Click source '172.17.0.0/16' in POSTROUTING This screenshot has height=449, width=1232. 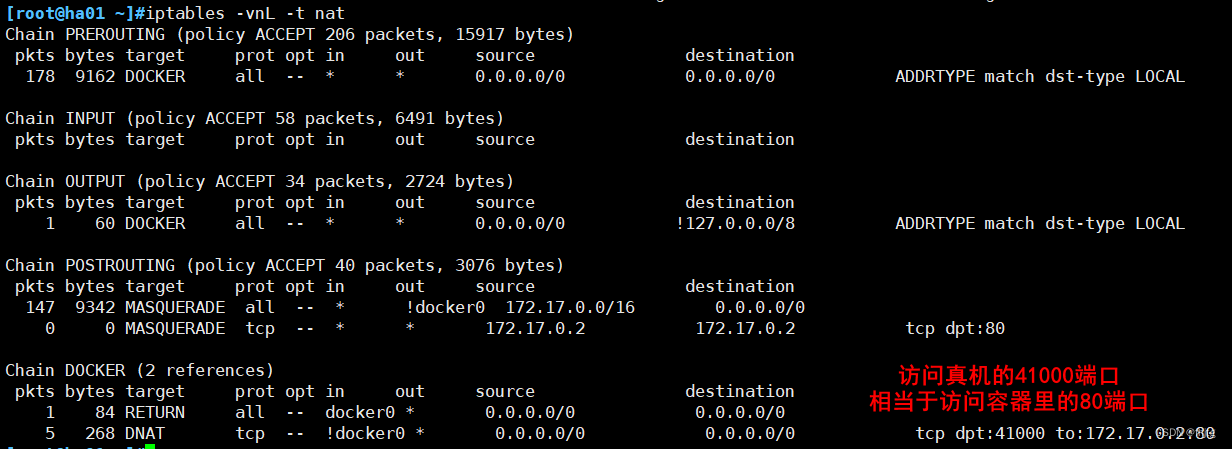click(x=570, y=308)
